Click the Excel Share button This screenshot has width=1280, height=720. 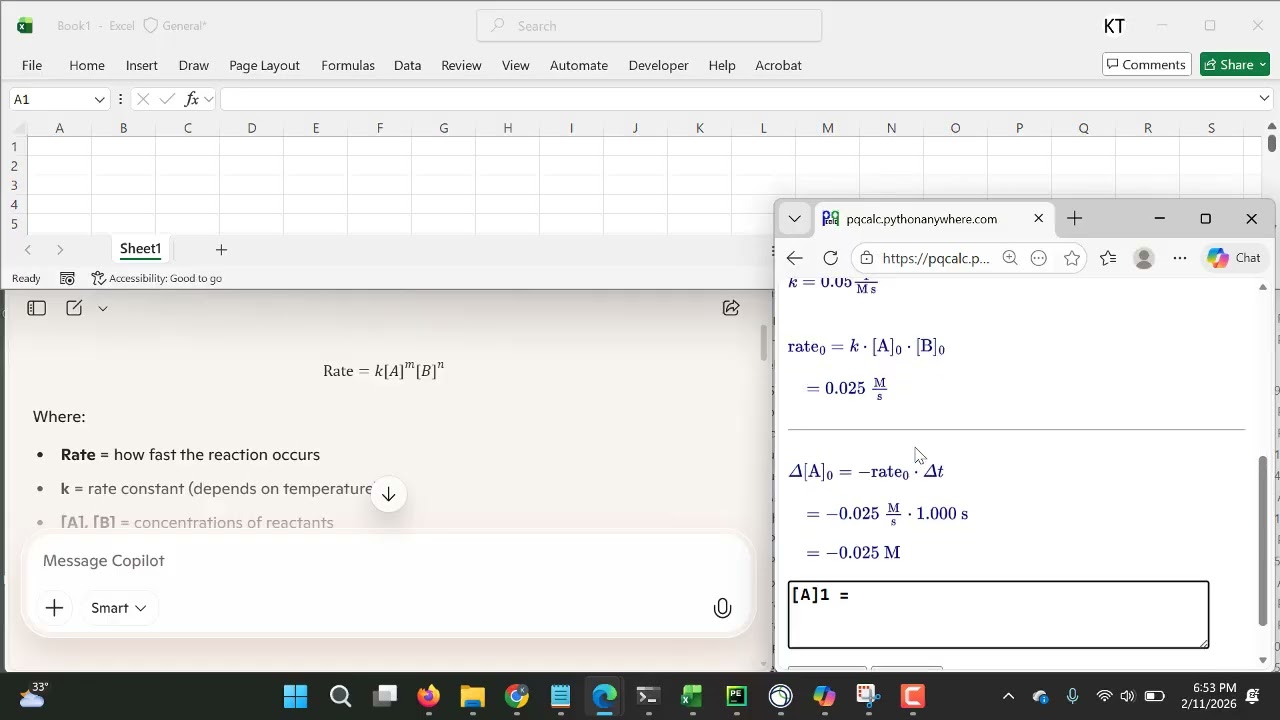tap(1235, 65)
